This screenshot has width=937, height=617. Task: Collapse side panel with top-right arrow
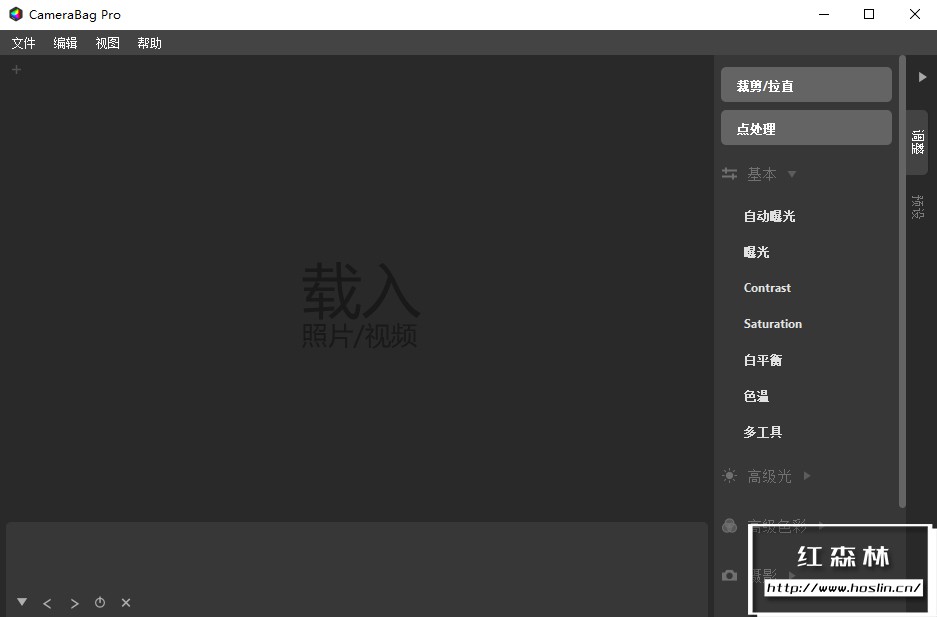(x=922, y=77)
